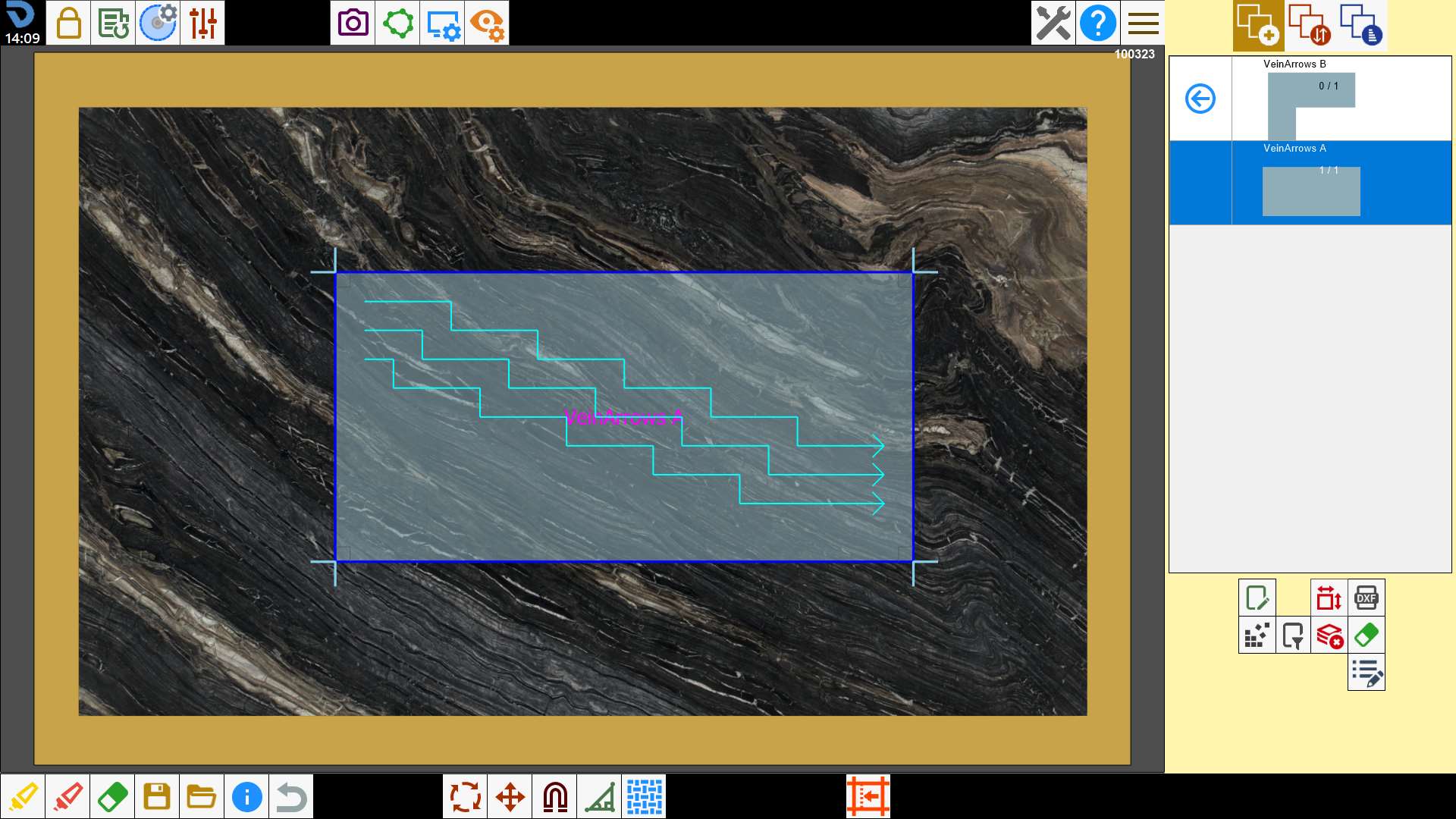The width and height of the screenshot is (1456, 819).
Task: Open the wrench and screwdriver tools
Action: [x=1053, y=23]
